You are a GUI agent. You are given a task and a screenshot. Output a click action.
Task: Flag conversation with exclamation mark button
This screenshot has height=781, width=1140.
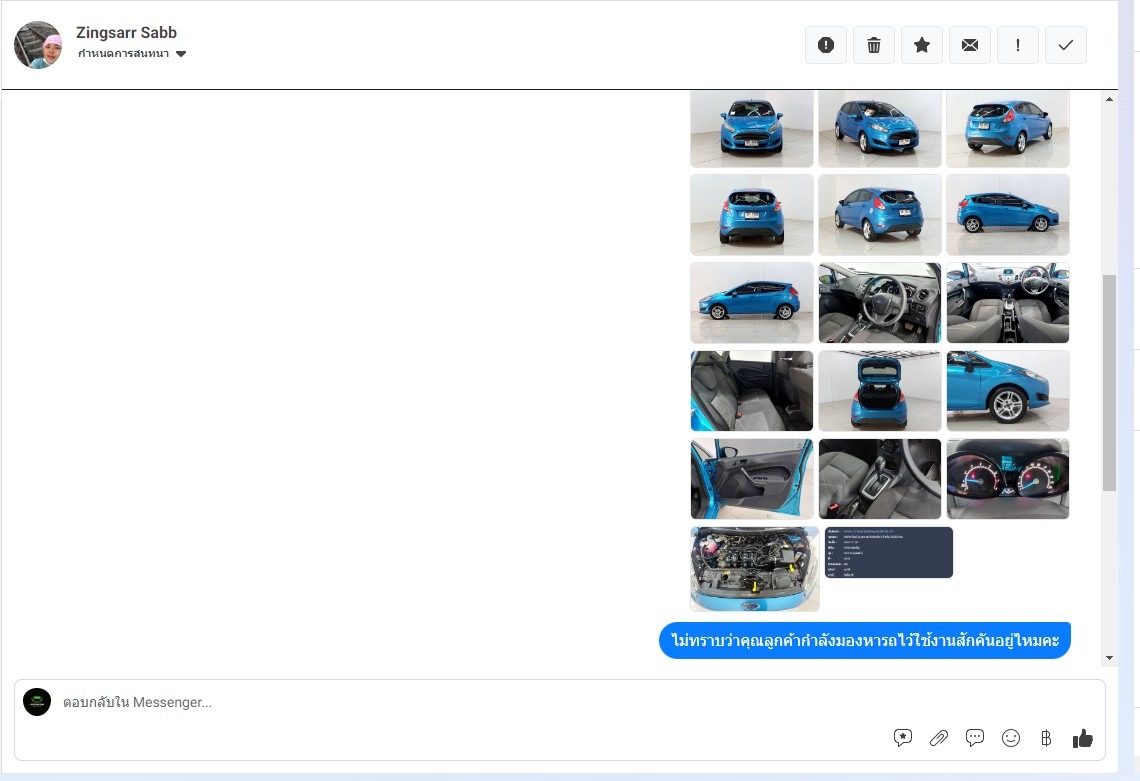point(1018,45)
